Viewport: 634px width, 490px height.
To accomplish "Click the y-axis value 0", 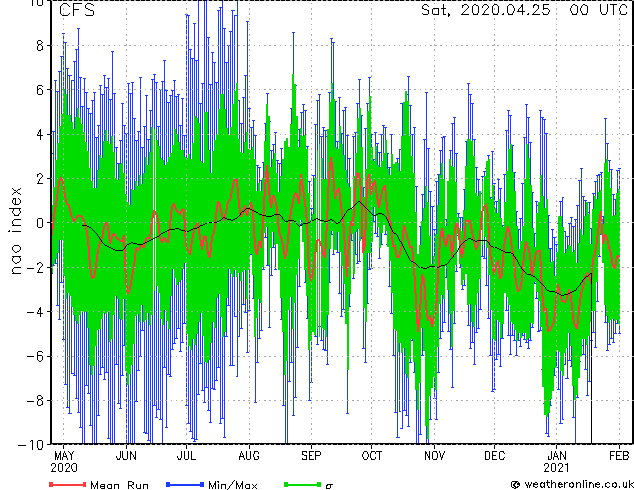I will tap(40, 223).
